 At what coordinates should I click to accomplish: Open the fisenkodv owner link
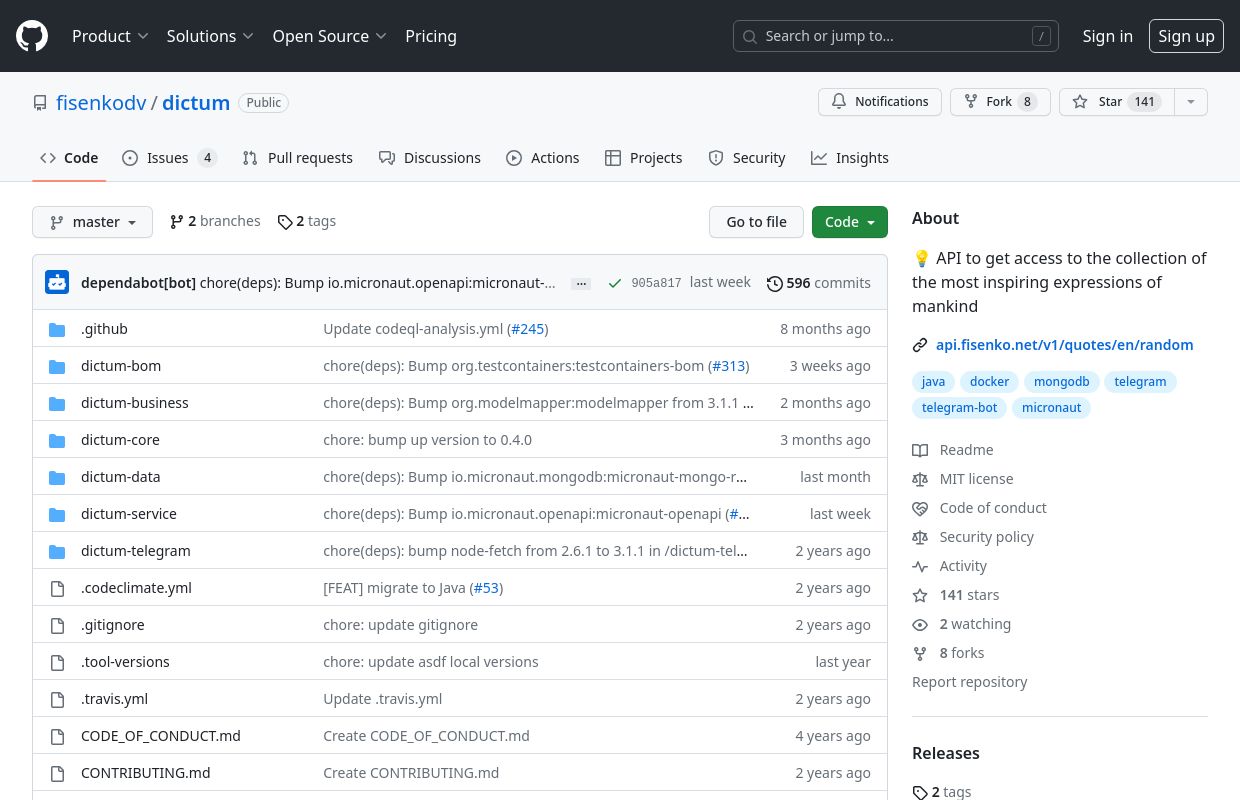(101, 103)
